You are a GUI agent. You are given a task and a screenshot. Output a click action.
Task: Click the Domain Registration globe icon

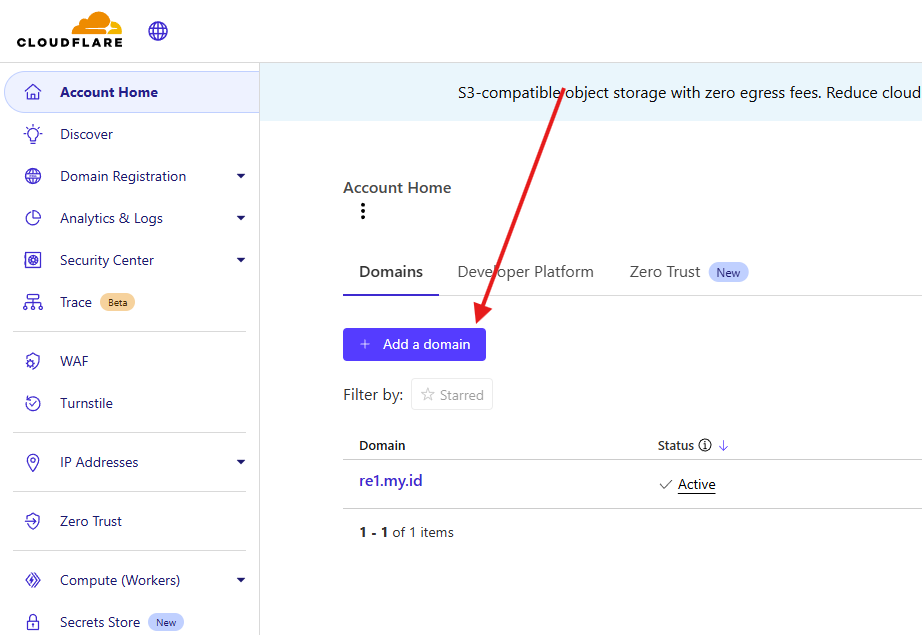(33, 176)
